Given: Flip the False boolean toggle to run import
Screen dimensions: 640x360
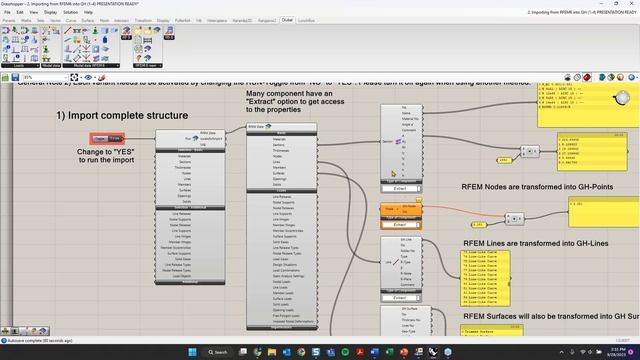Looking at the screenshot, I should point(107,139).
